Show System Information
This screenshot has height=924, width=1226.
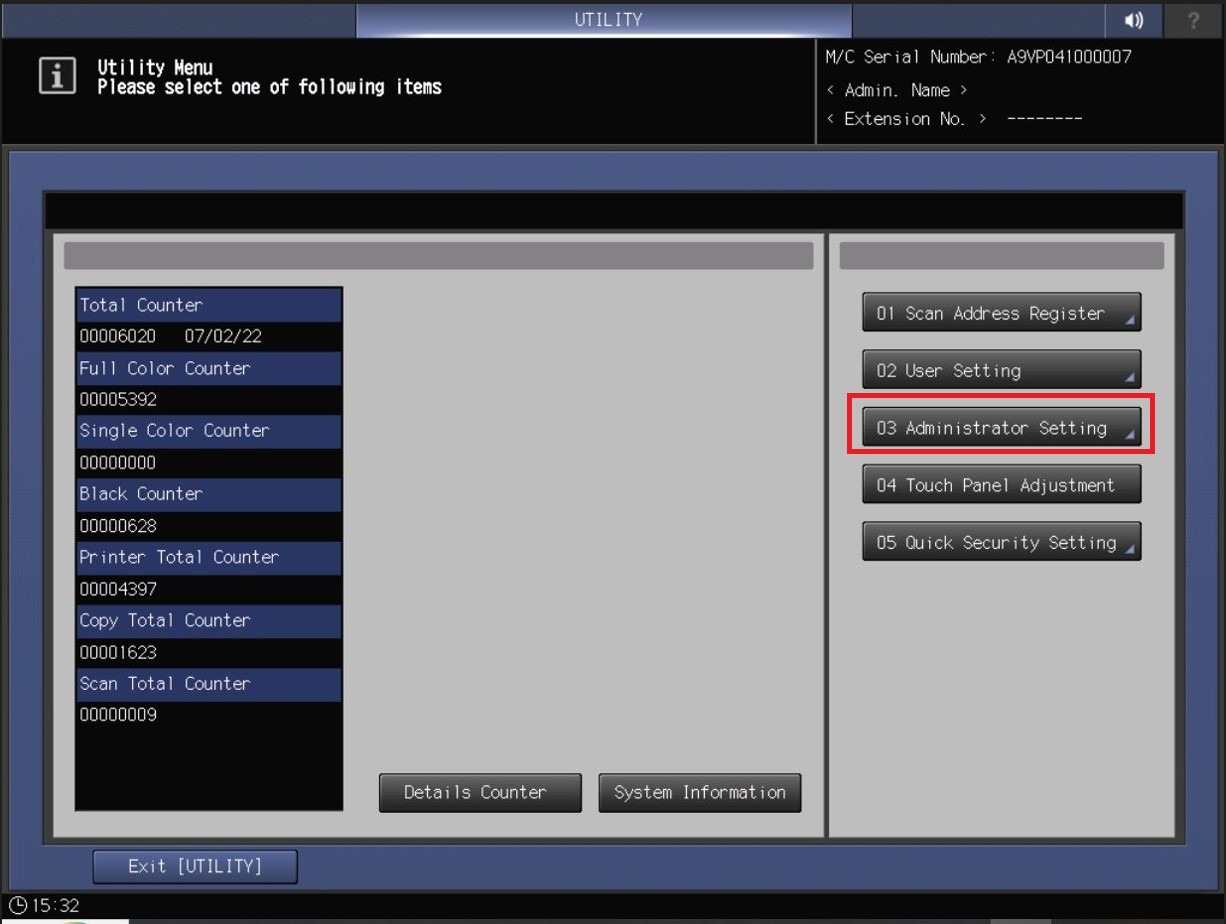[x=699, y=792]
